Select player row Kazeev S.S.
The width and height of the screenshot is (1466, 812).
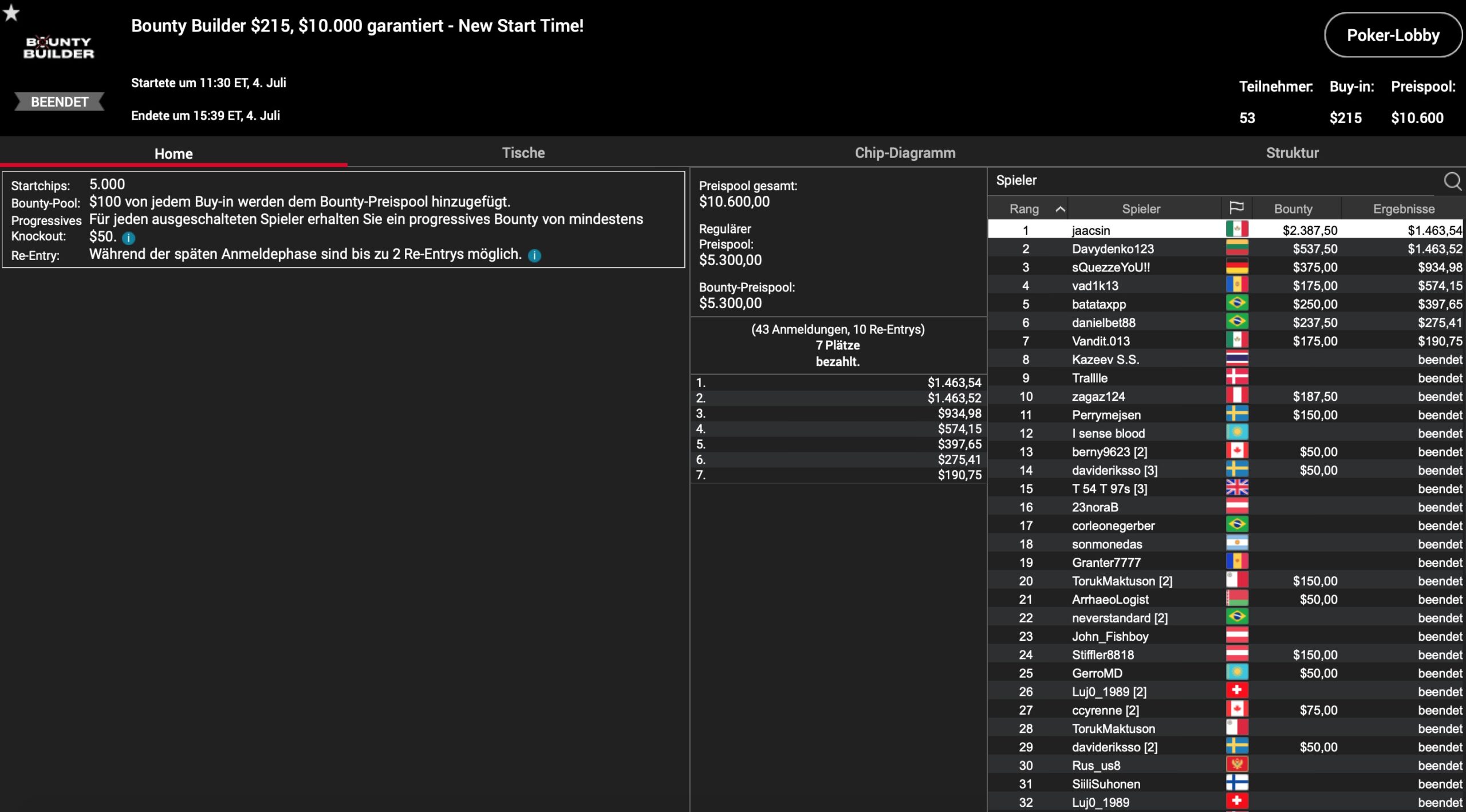click(x=1105, y=360)
